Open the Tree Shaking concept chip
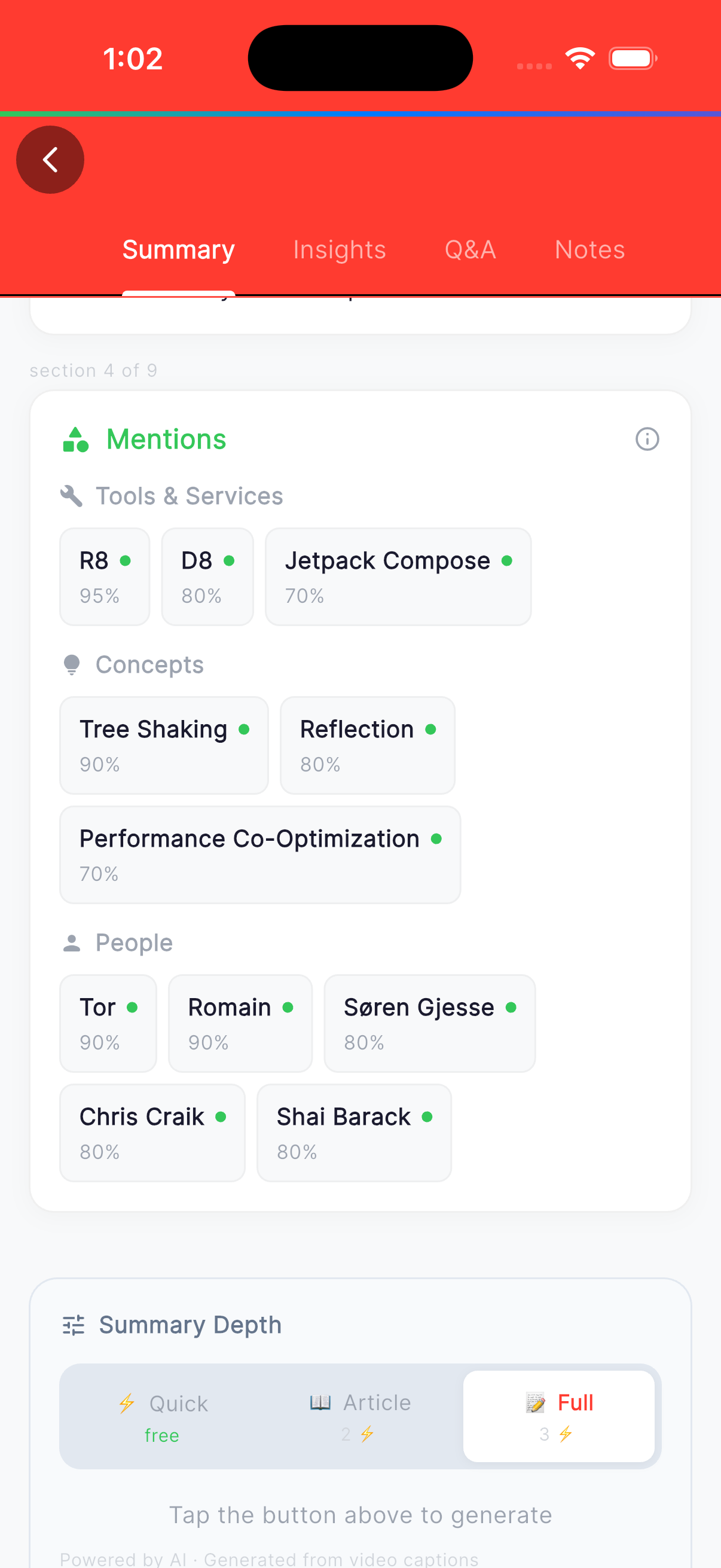 164,745
